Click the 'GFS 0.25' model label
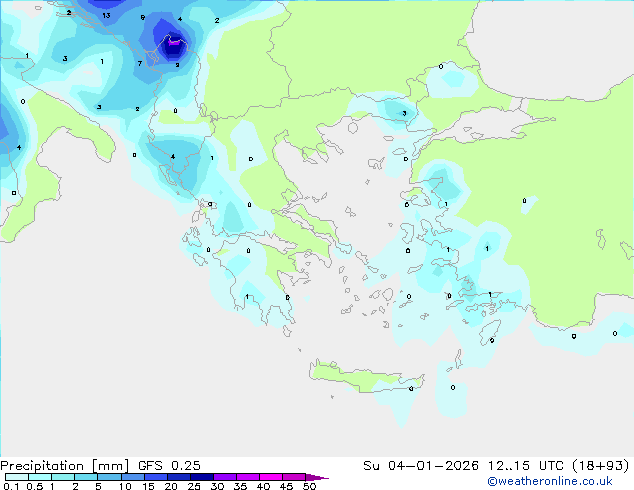Image resolution: width=634 pixels, height=490 pixels. click(169, 466)
